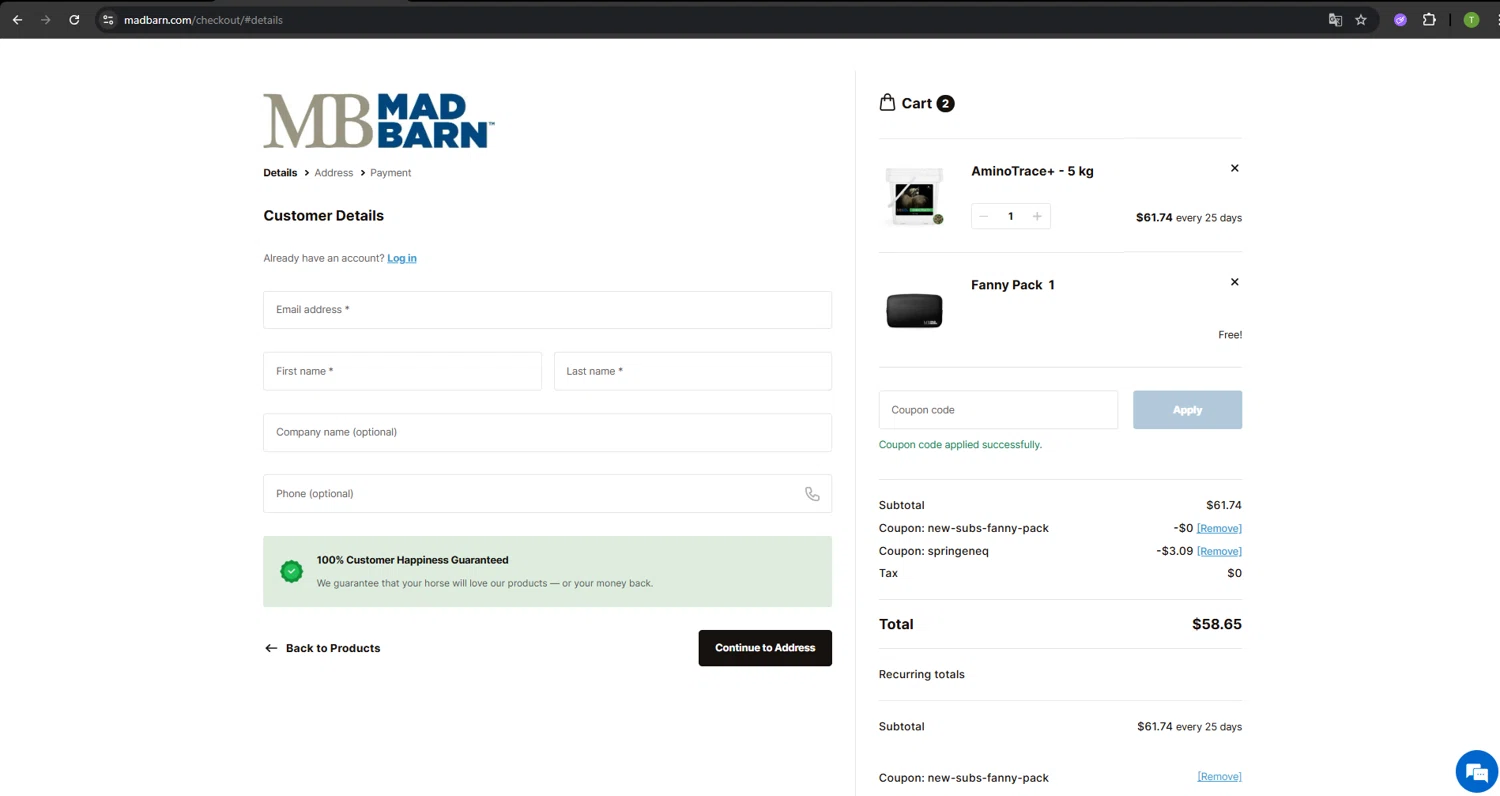This screenshot has height=796, width=1500.
Task: Click the phone icon in Phone field
Action: 812,494
